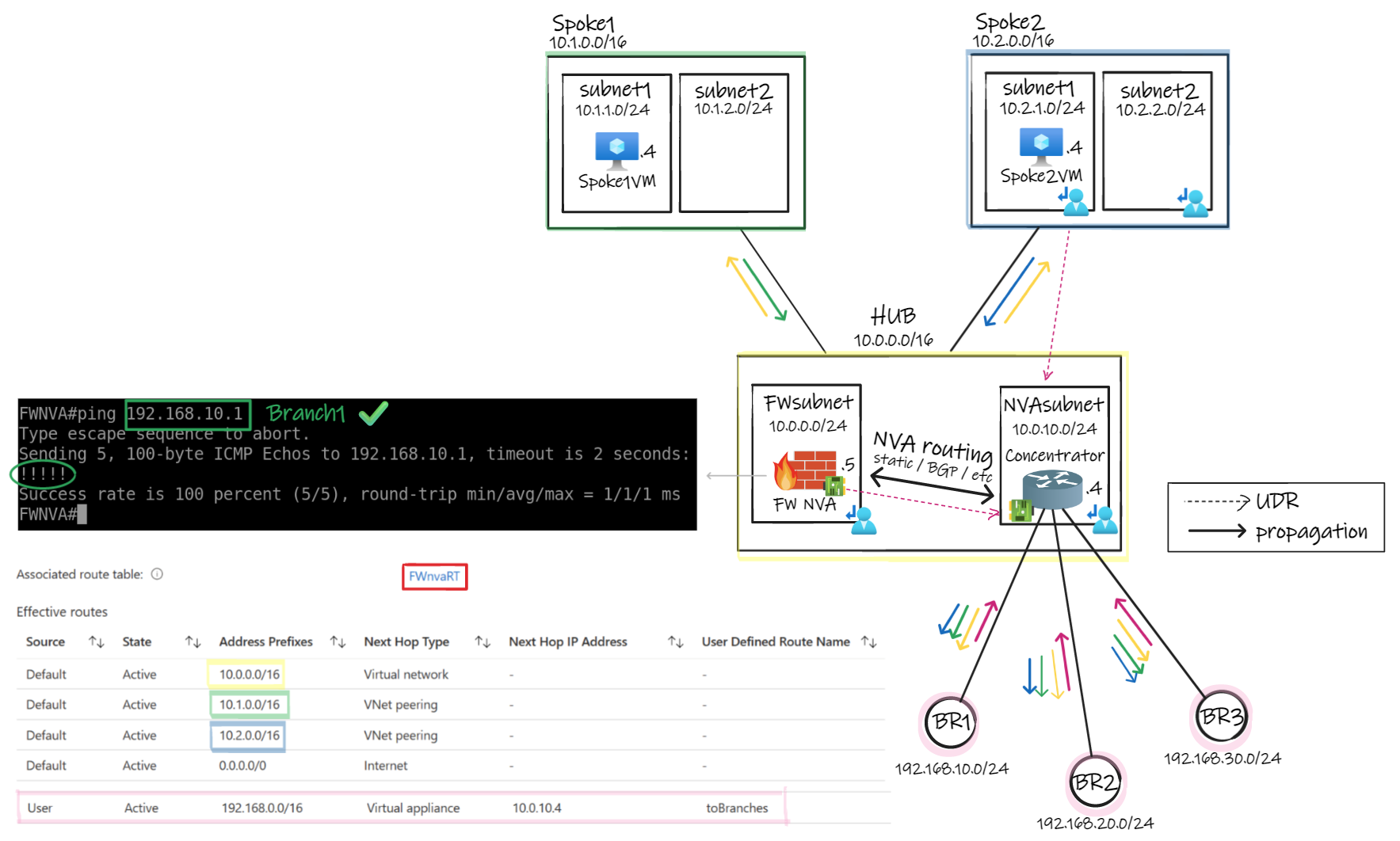Image resolution: width=1400 pixels, height=841 pixels.
Task: Toggle sorting on the Address Prefixes column
Action: pos(338,641)
